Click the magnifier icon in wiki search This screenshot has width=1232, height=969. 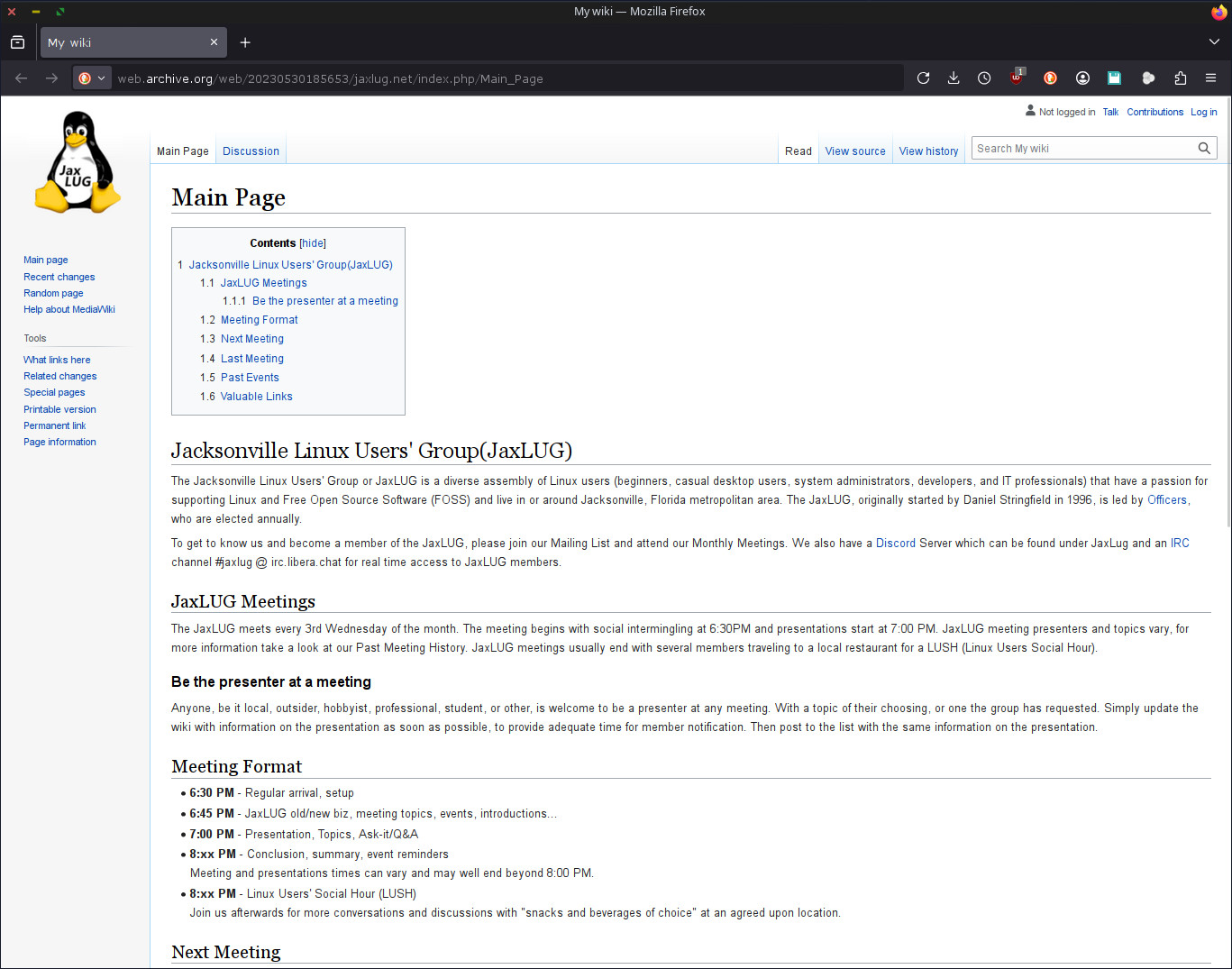click(1204, 149)
